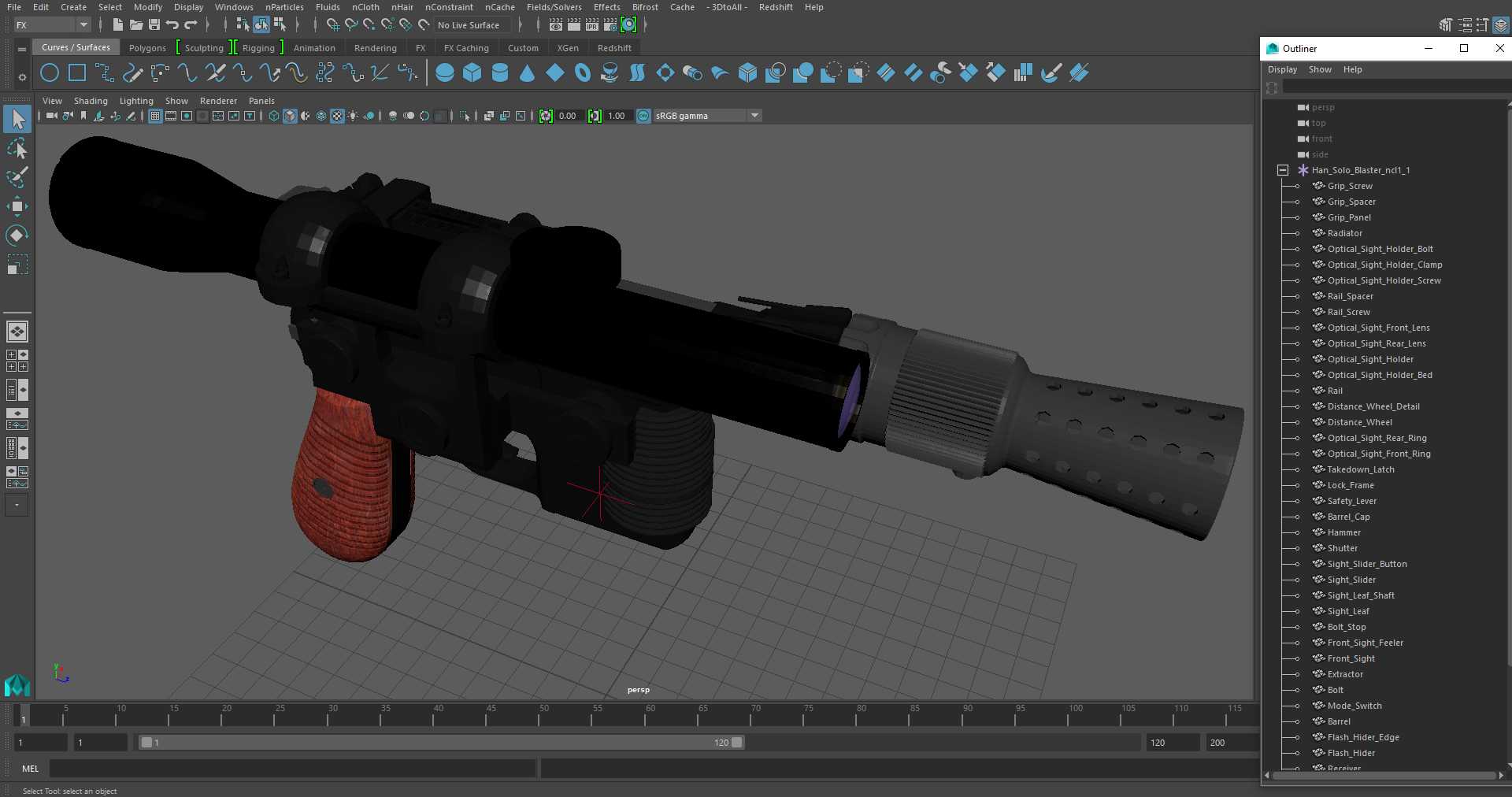The height and width of the screenshot is (797, 1512).
Task: Activate the Lasso Select tool
Action: 17,149
